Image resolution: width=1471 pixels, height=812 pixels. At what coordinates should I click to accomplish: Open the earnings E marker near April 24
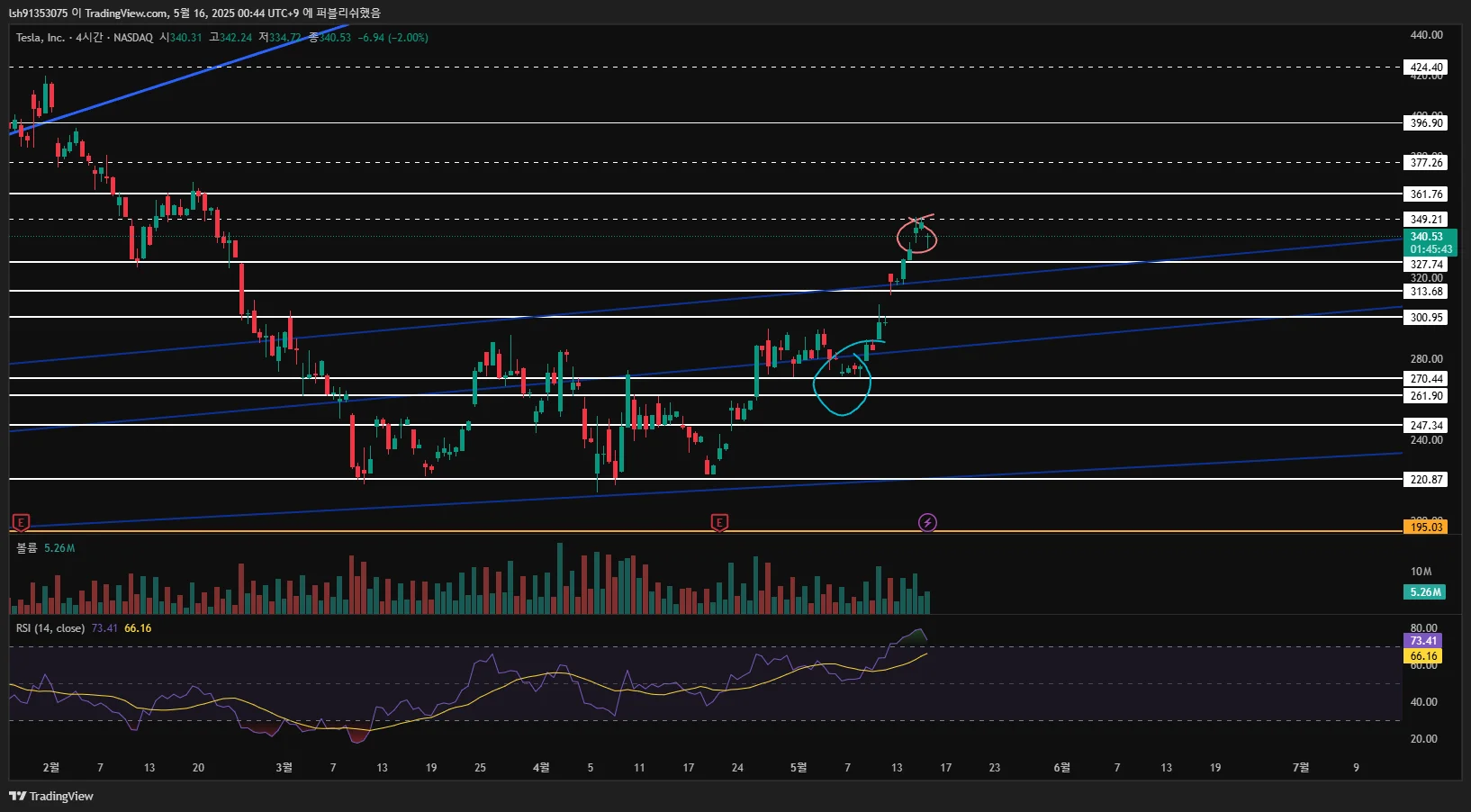pyautogui.click(x=718, y=522)
